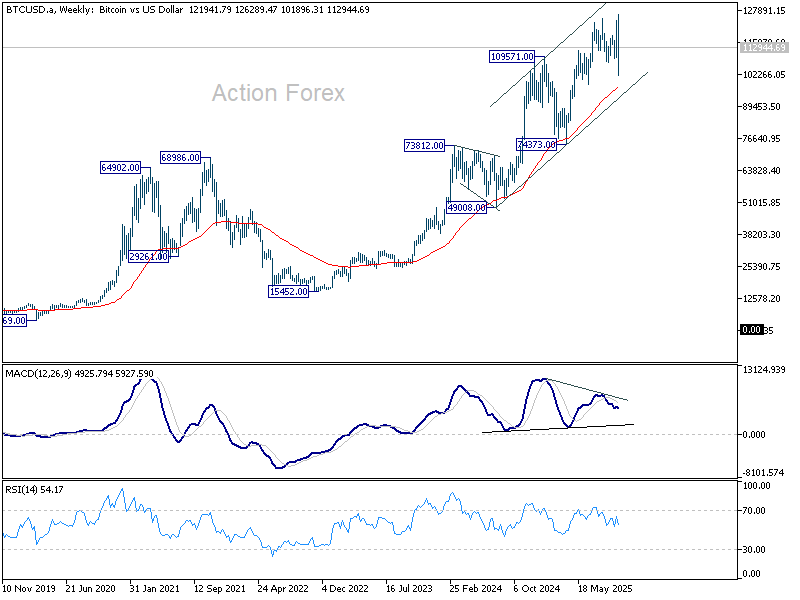800x600 pixels.
Task: Click the RSI(14) 54.17 indicator label
Action: click(x=34, y=490)
